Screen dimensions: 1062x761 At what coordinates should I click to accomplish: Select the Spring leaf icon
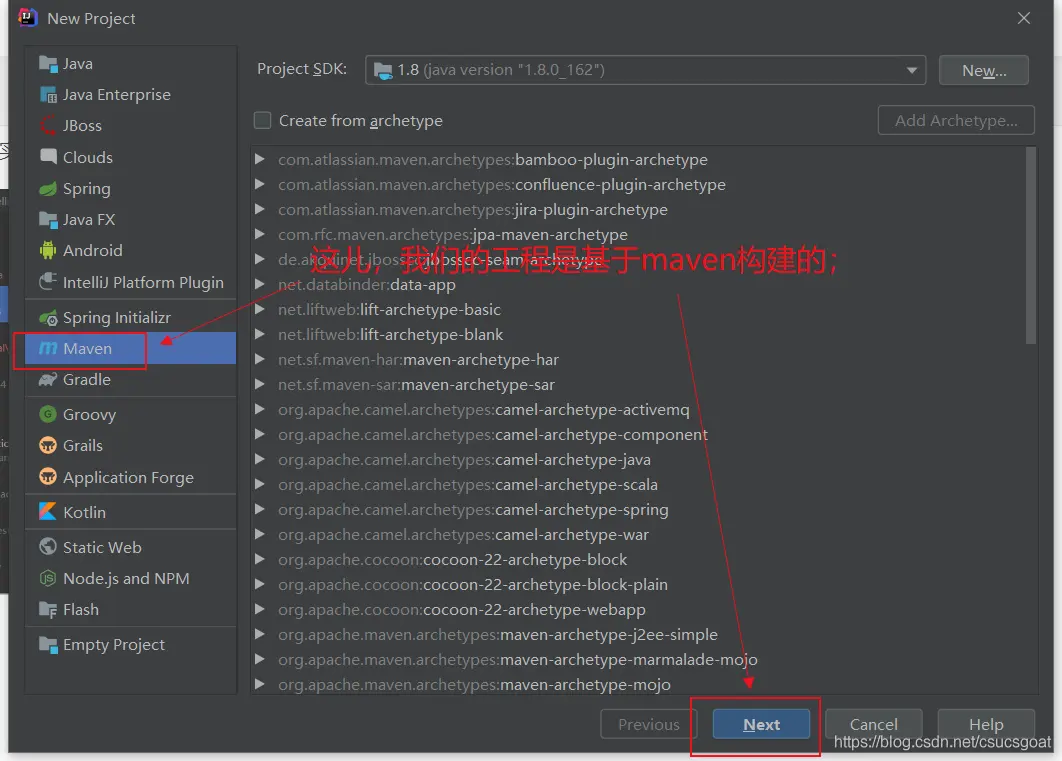coord(47,189)
